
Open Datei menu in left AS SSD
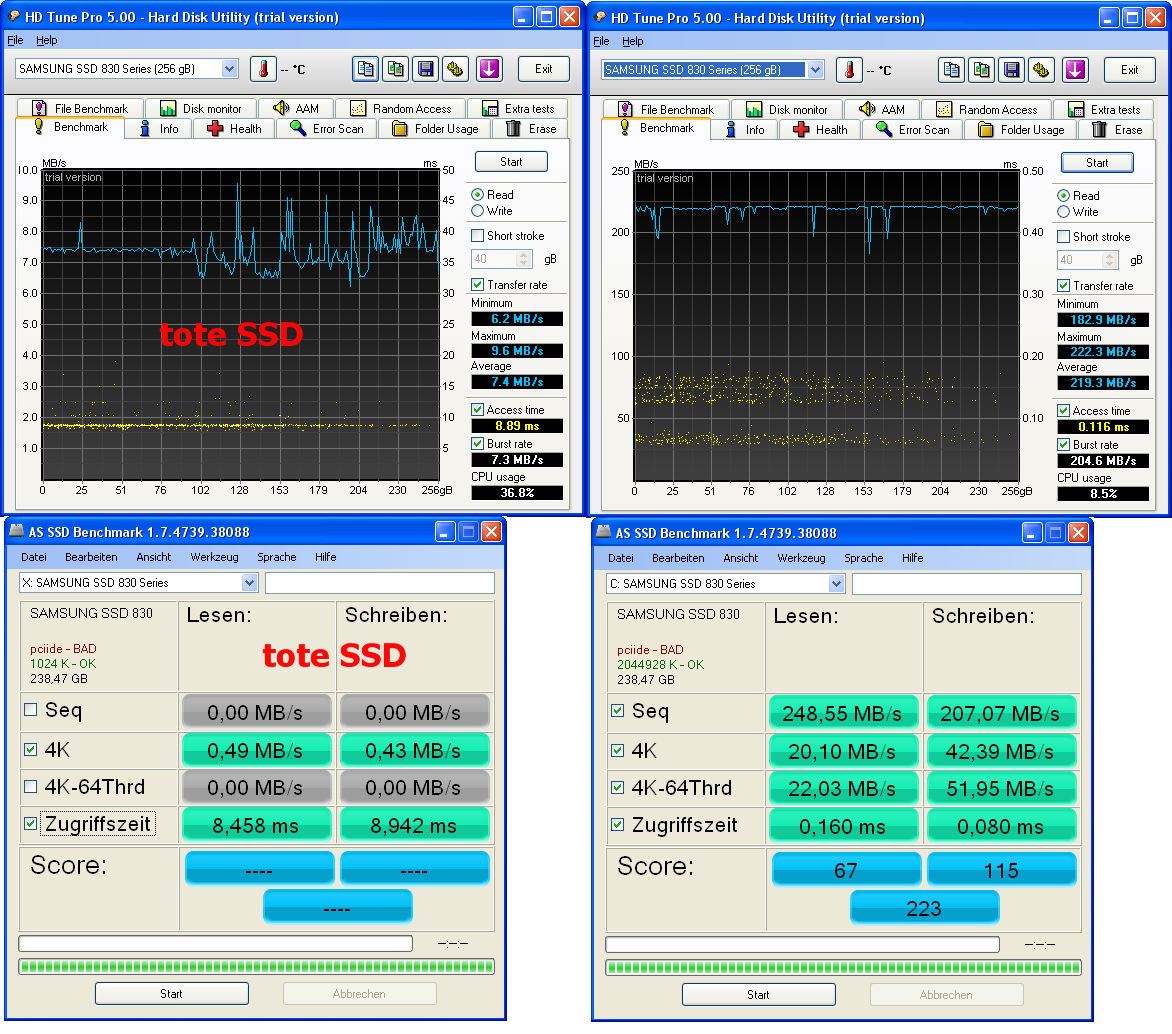(x=34, y=557)
